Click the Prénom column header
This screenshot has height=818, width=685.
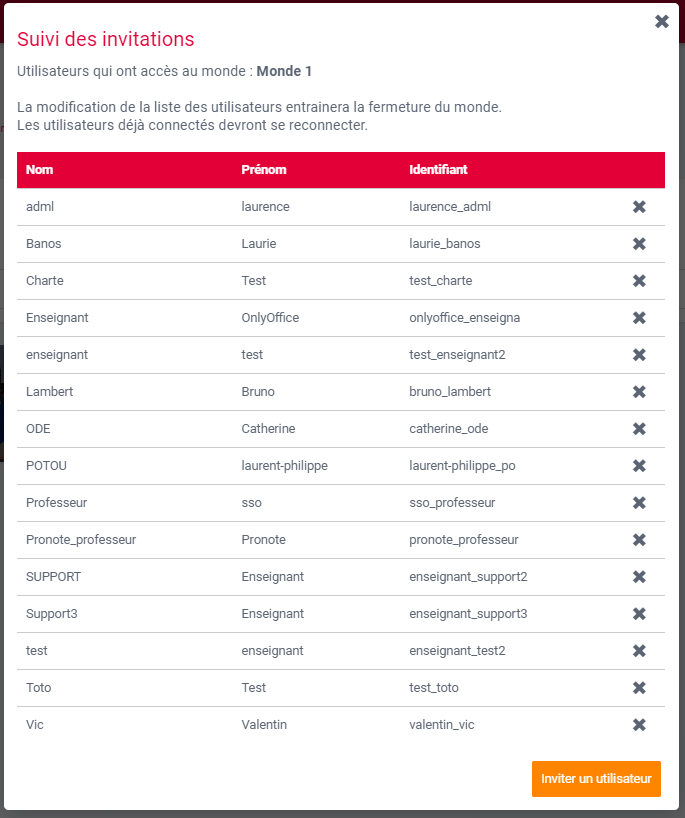coord(264,170)
